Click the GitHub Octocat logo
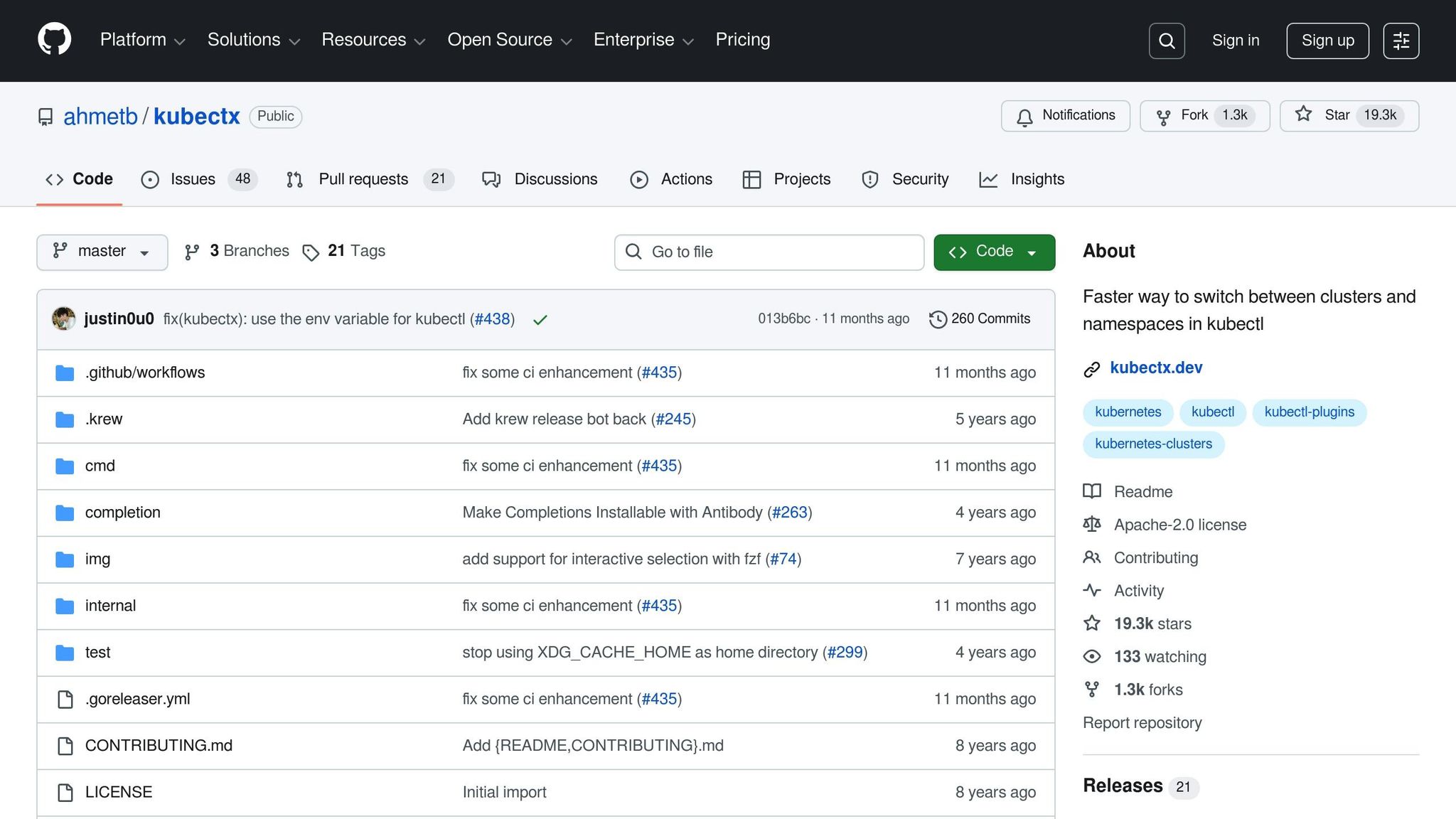Viewport: 1456px width, 819px height. click(x=54, y=39)
